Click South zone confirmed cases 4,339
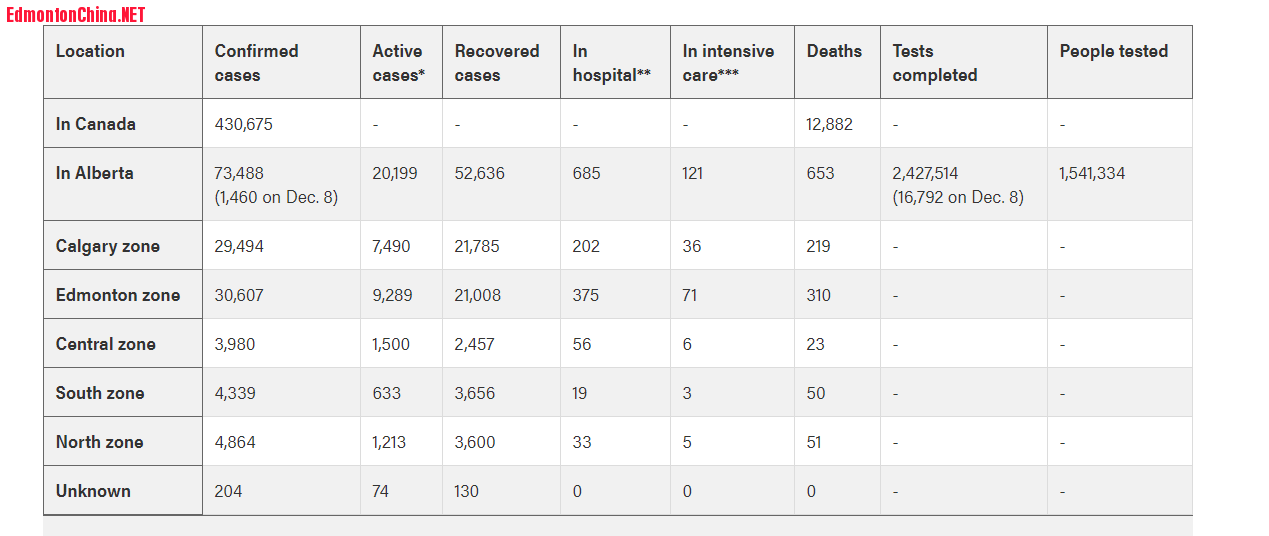1269x536 pixels. (x=236, y=393)
